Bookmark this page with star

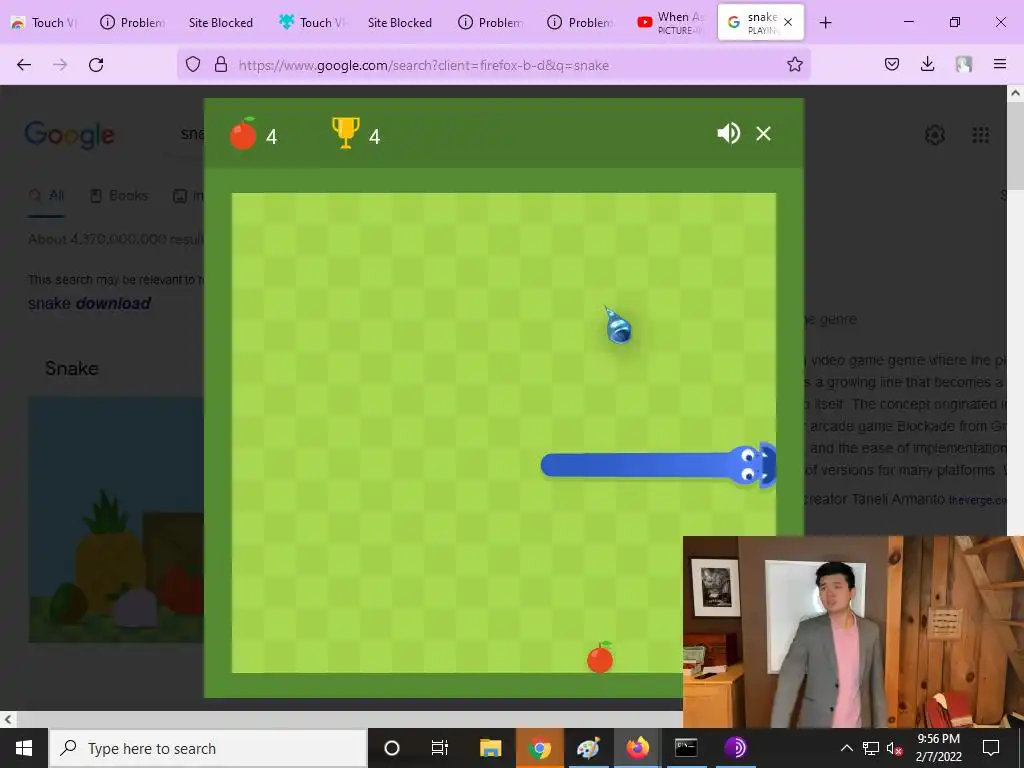(795, 65)
